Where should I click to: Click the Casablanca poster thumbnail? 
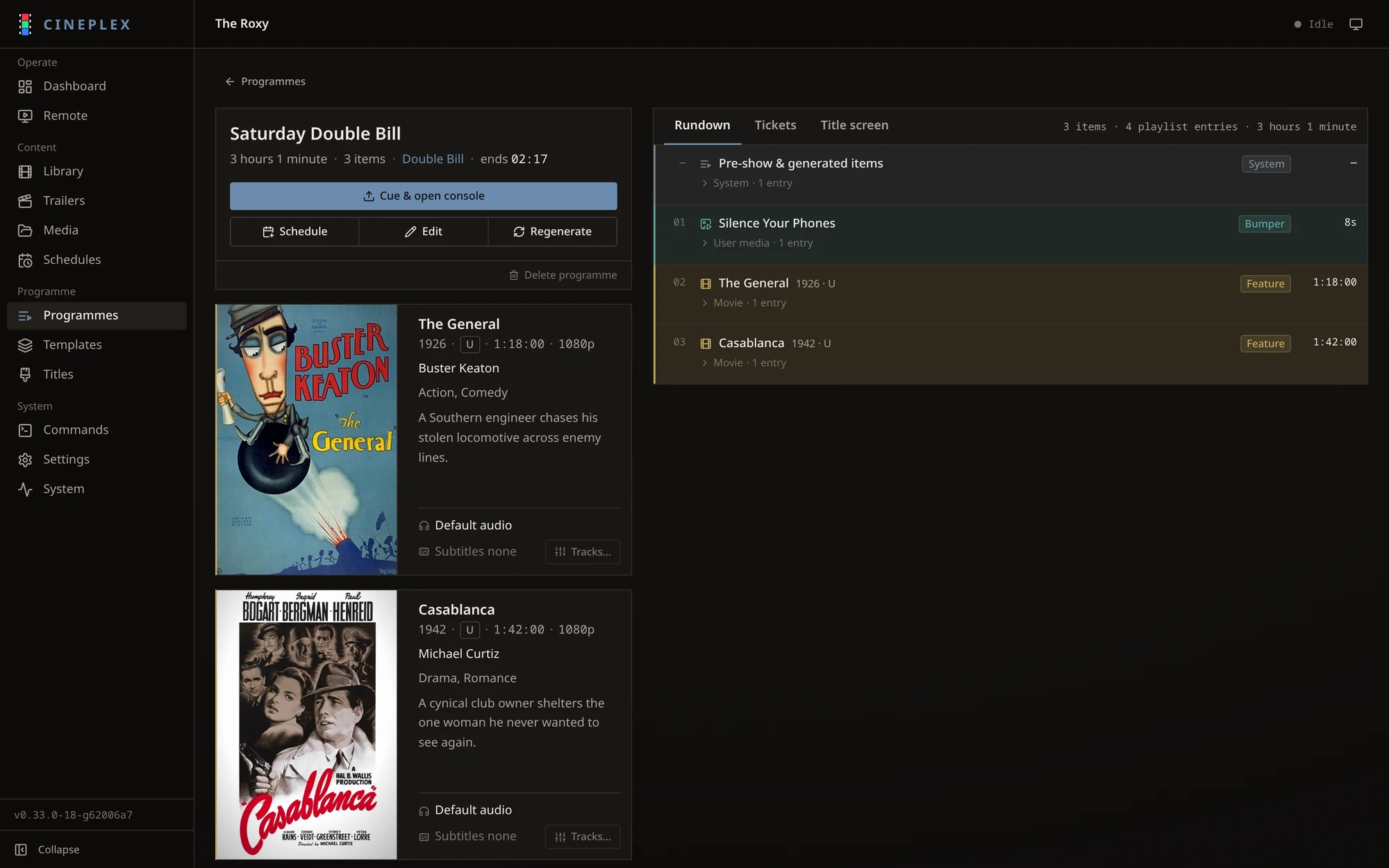click(x=306, y=725)
